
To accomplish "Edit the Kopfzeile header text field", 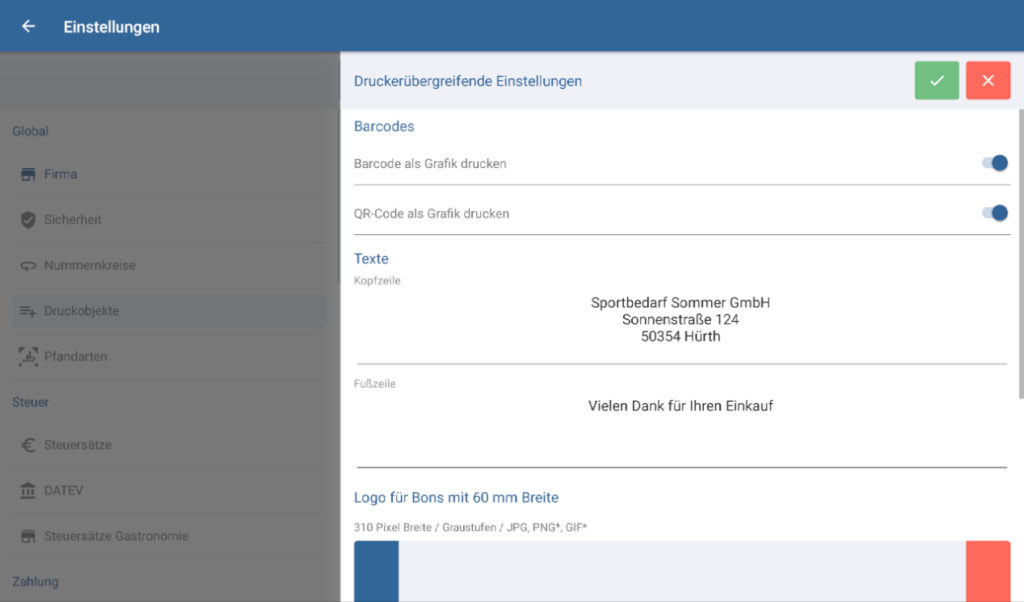I will pos(680,320).
